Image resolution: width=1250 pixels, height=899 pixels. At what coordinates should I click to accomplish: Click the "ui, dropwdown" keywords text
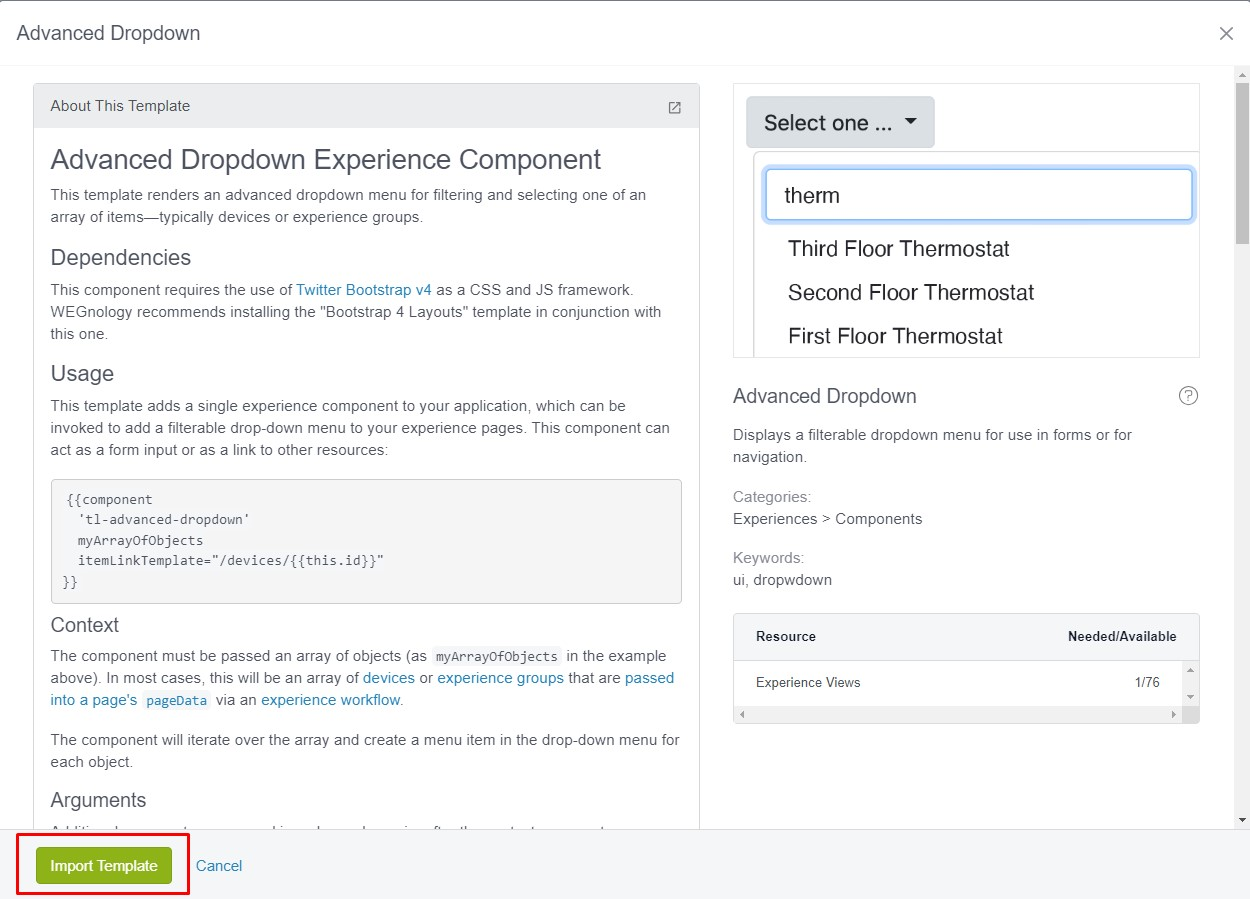782,580
